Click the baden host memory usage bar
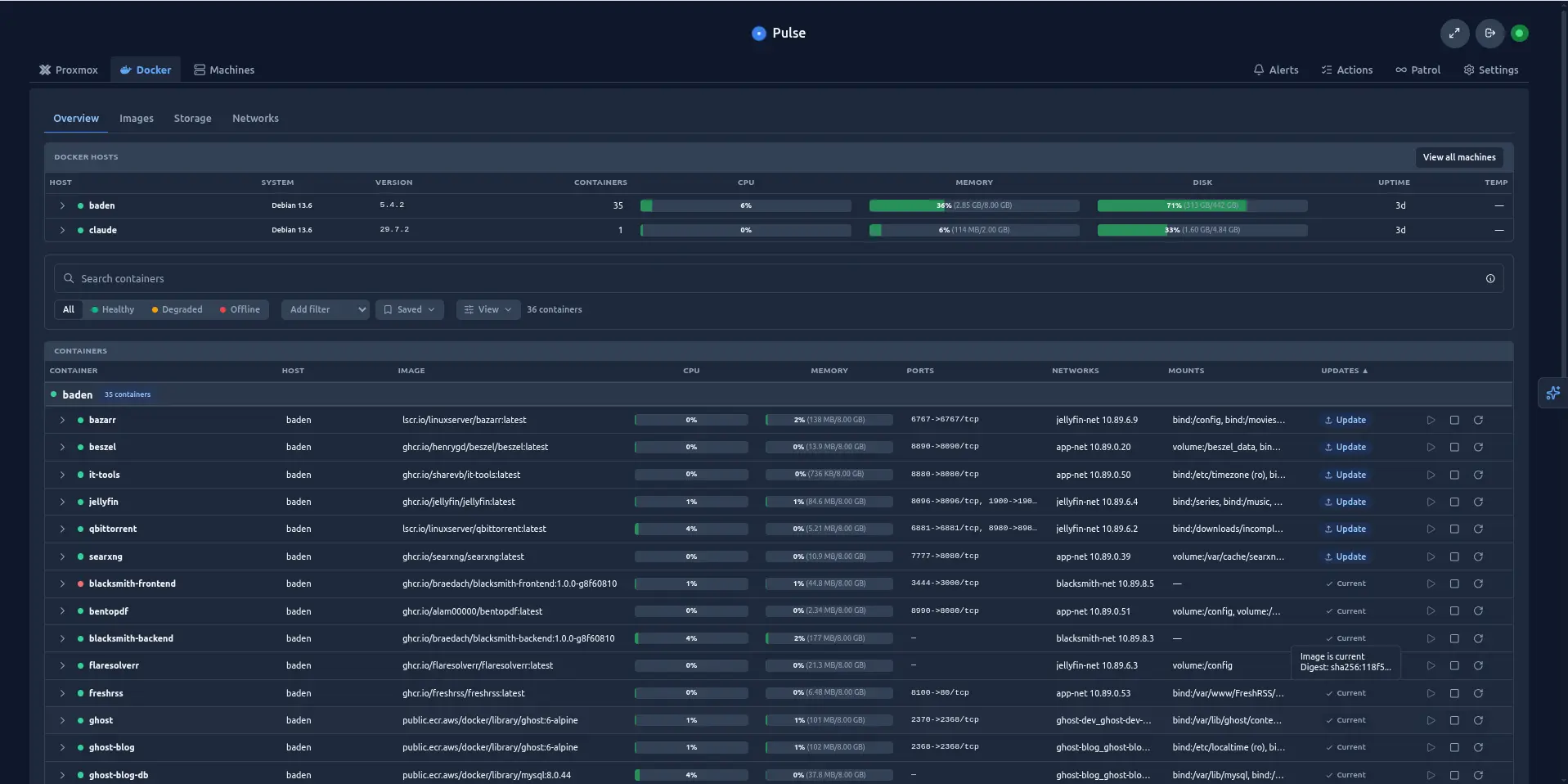Viewport: 1568px width, 784px height. tap(974, 206)
